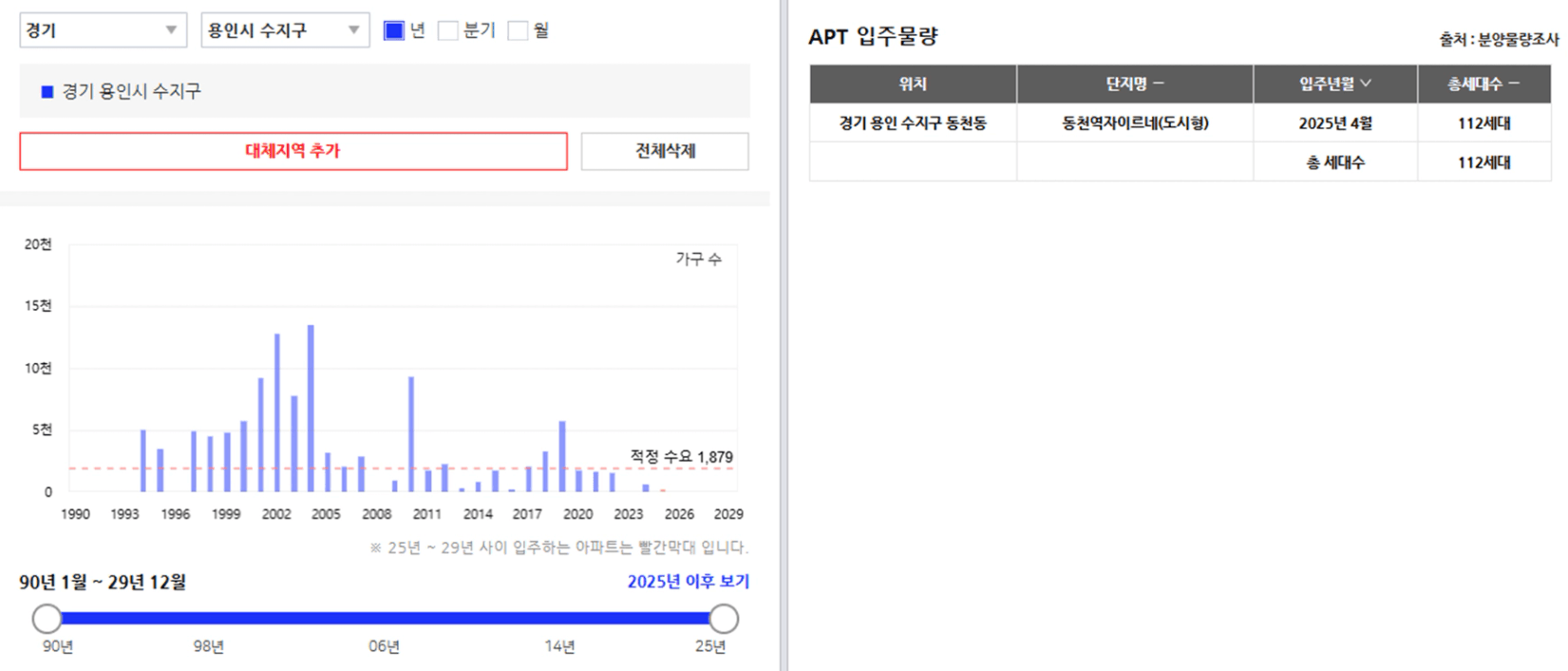Click the 적정 수요 1,879 label
The image size is (1568, 671).
click(681, 457)
